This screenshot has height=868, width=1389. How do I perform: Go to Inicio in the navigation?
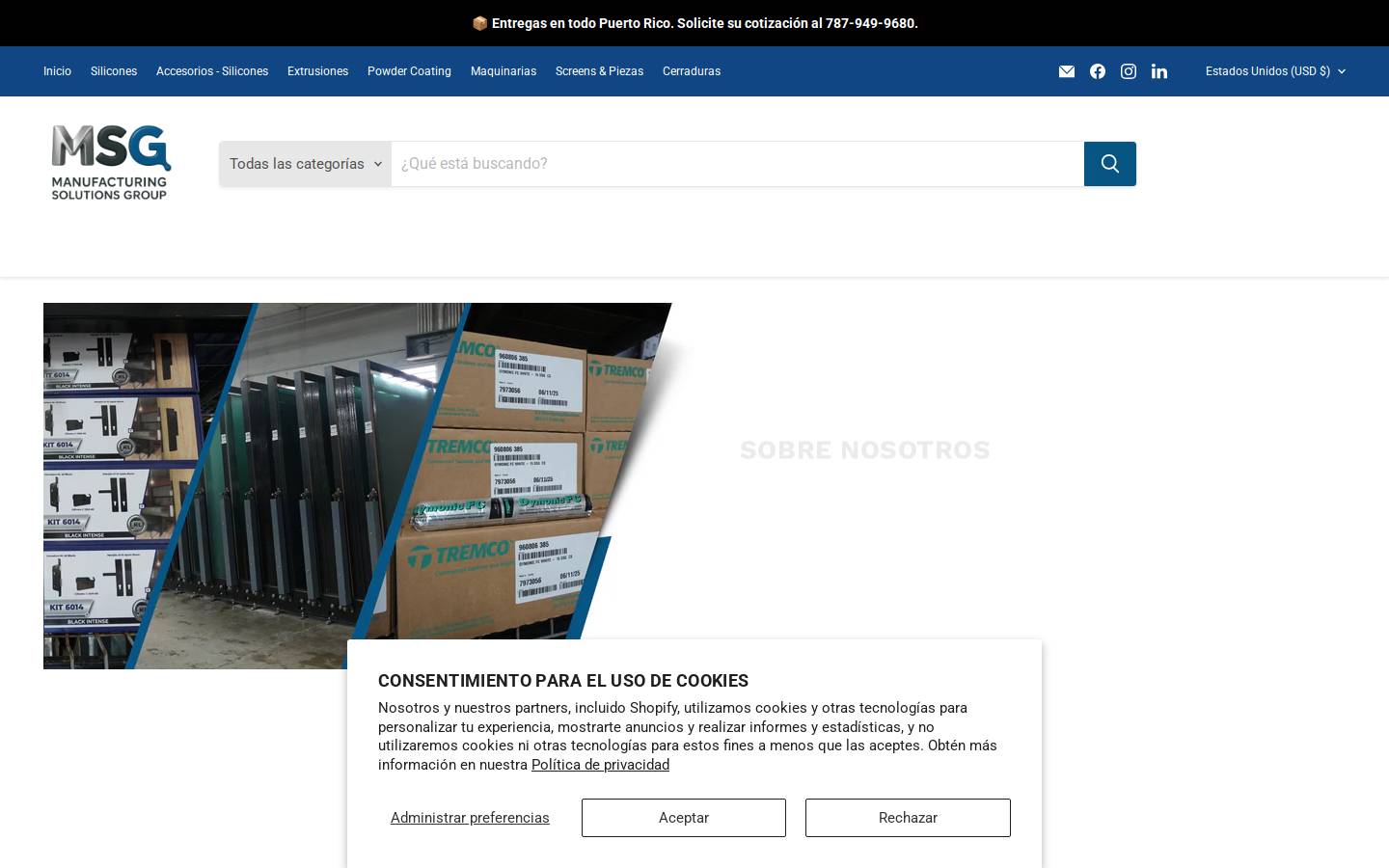coord(57,71)
